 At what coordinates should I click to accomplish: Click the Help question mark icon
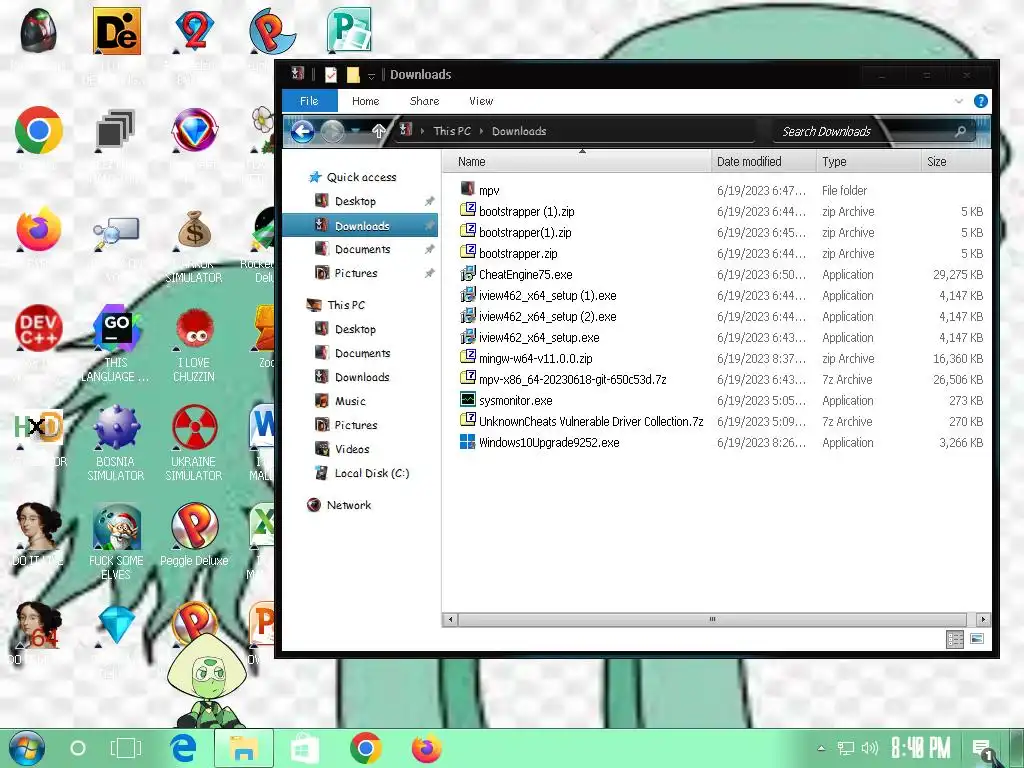coord(980,101)
